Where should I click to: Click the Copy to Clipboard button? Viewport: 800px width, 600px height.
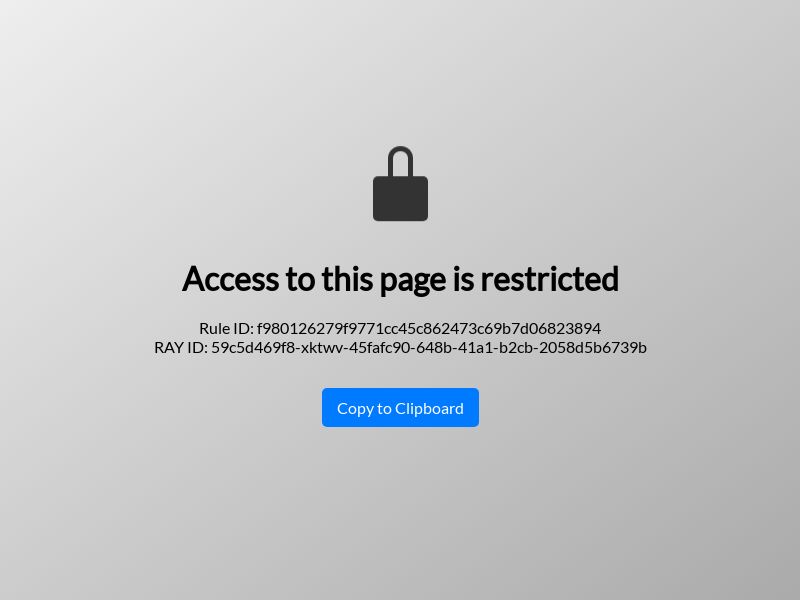point(401,408)
